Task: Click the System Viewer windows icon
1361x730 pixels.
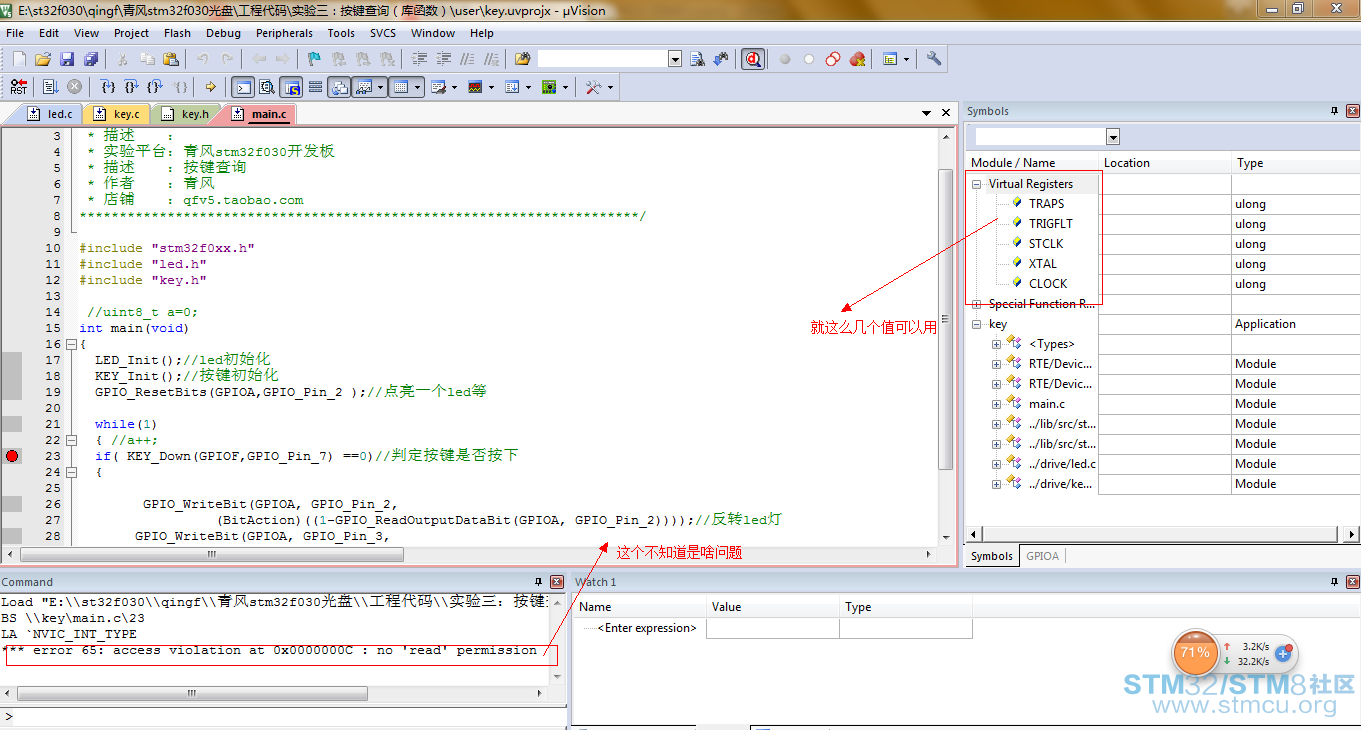Action: pos(548,87)
